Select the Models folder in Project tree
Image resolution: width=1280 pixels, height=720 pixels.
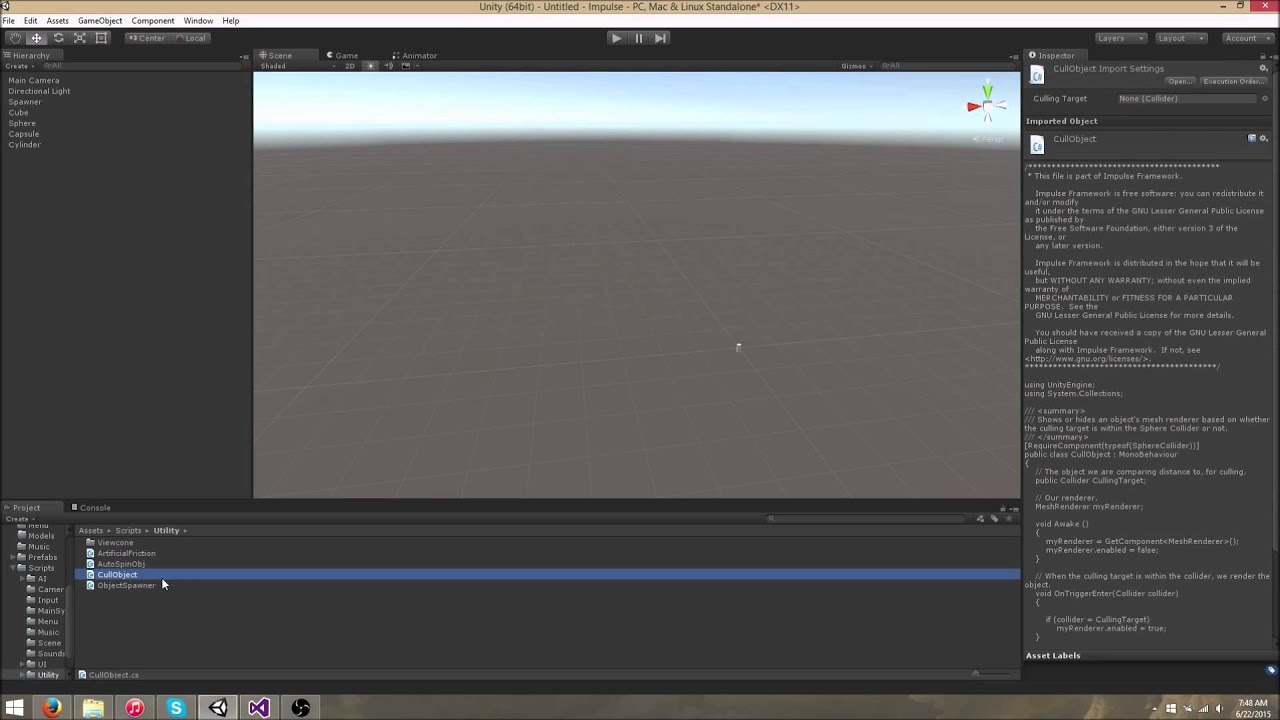tap(41, 535)
